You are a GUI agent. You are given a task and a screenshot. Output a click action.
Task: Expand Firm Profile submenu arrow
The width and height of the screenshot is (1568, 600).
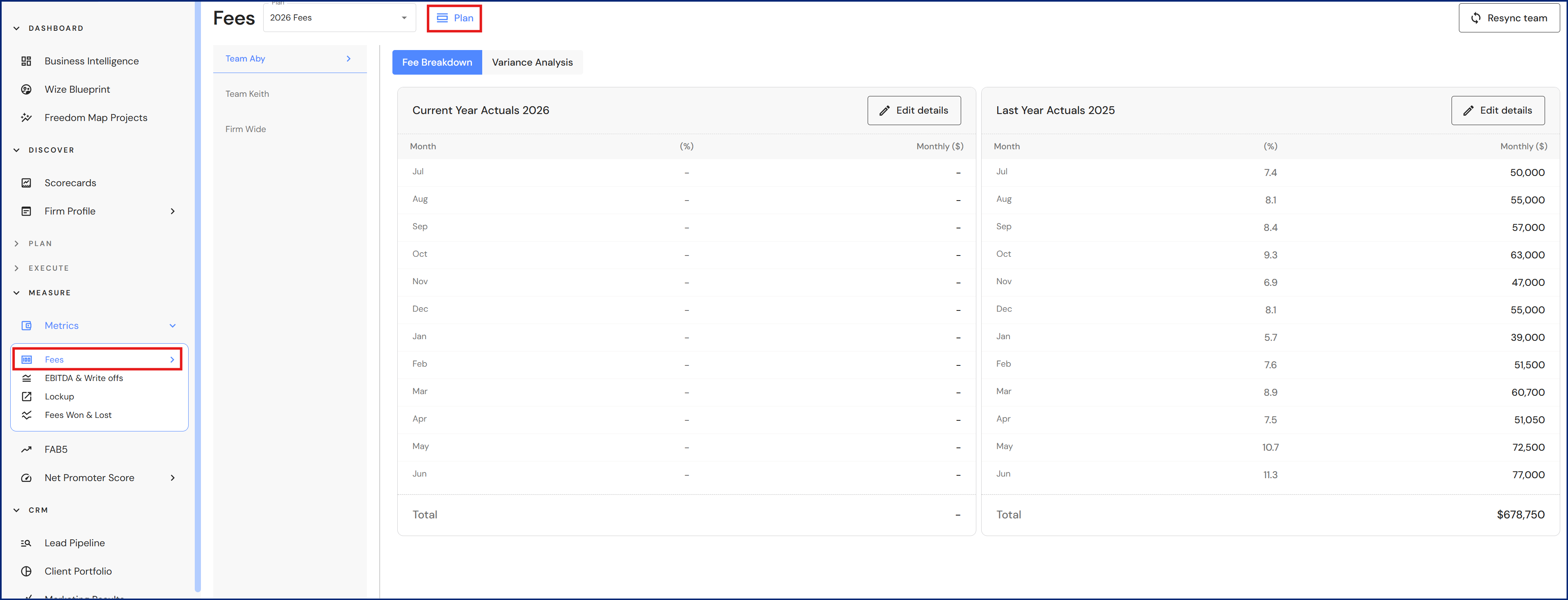point(173,211)
